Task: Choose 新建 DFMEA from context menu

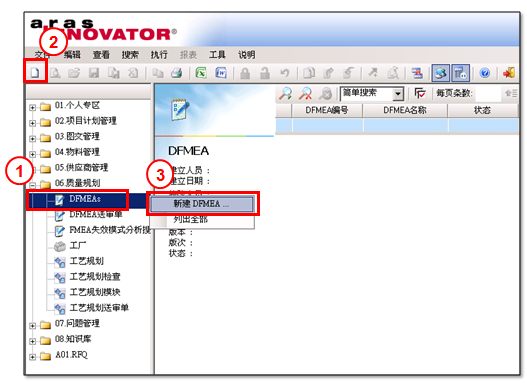Action: [201, 204]
